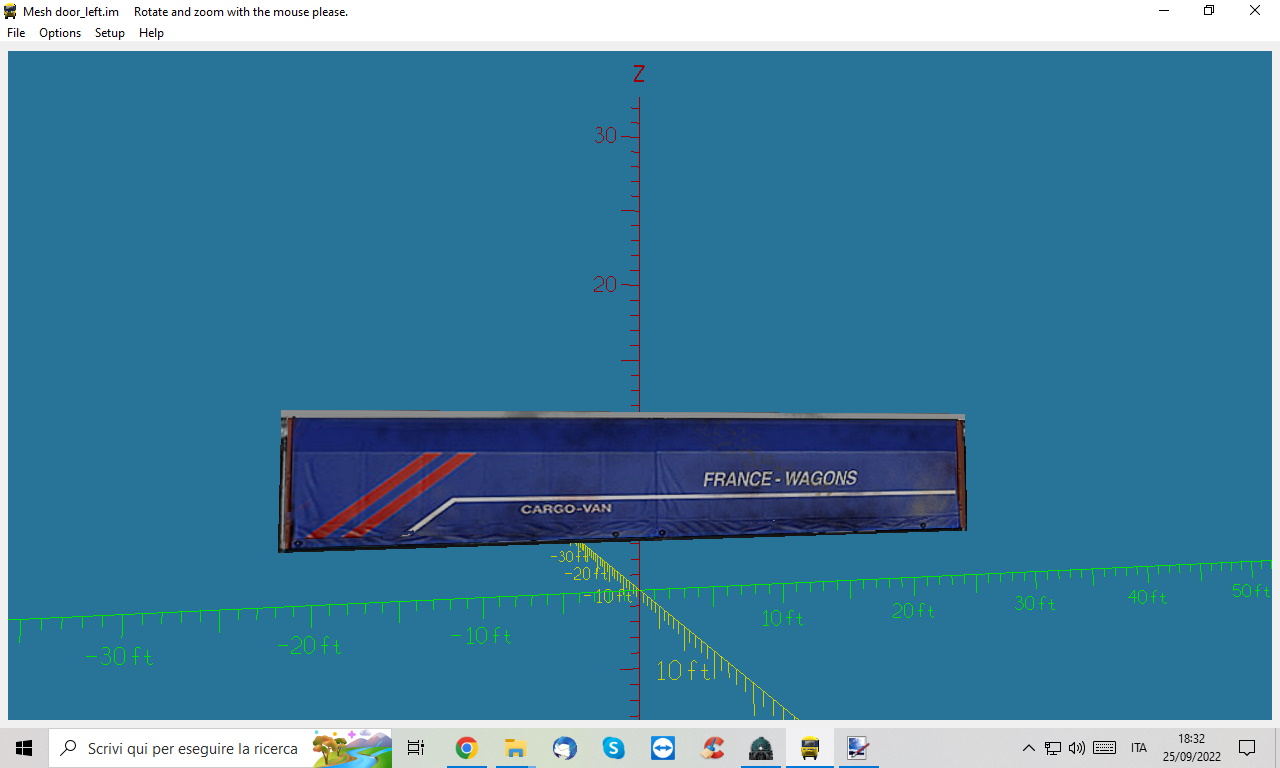
Task: Open the notification center icon
Action: 1247,748
